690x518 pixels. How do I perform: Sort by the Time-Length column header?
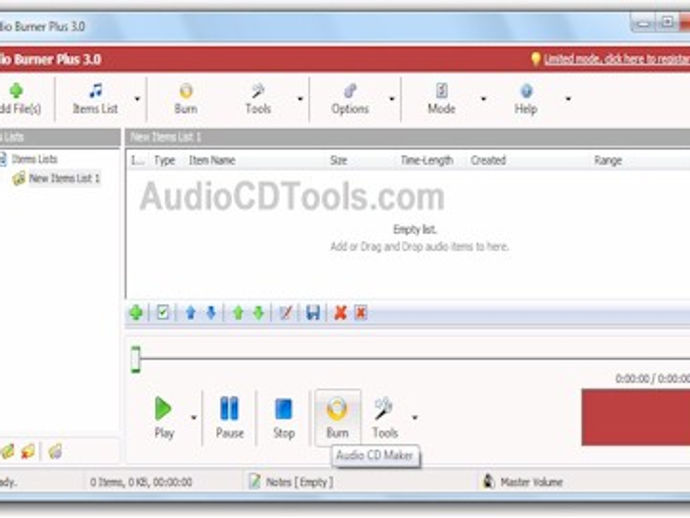pos(427,160)
